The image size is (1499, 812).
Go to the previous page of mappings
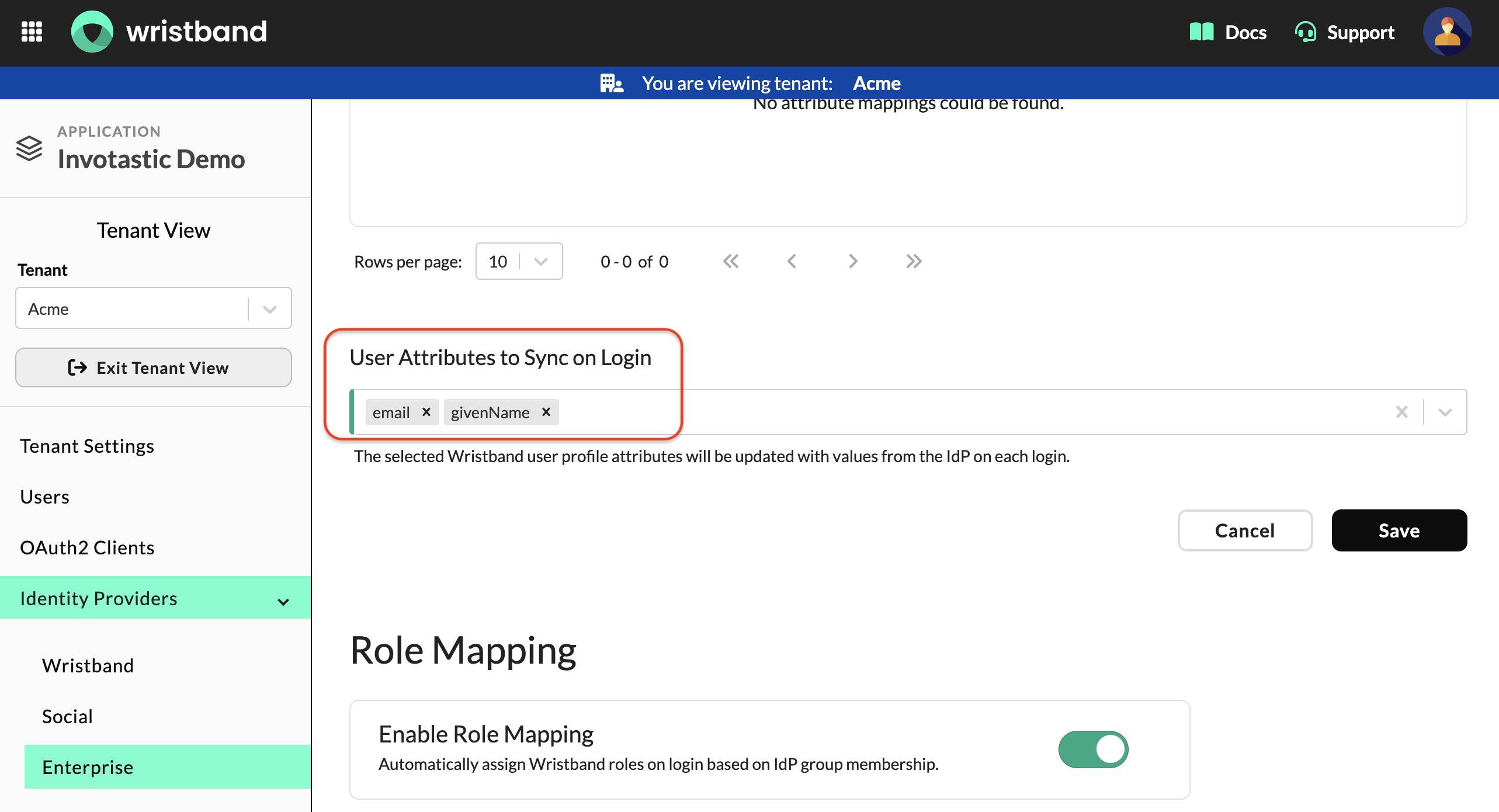(x=792, y=261)
